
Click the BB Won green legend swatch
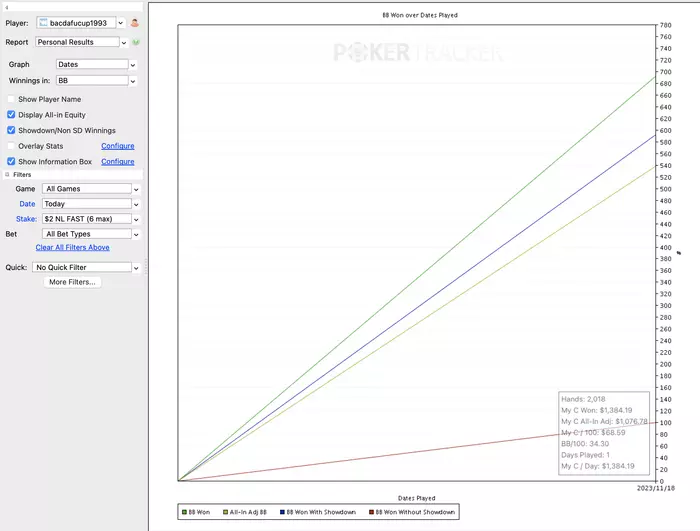click(184, 512)
